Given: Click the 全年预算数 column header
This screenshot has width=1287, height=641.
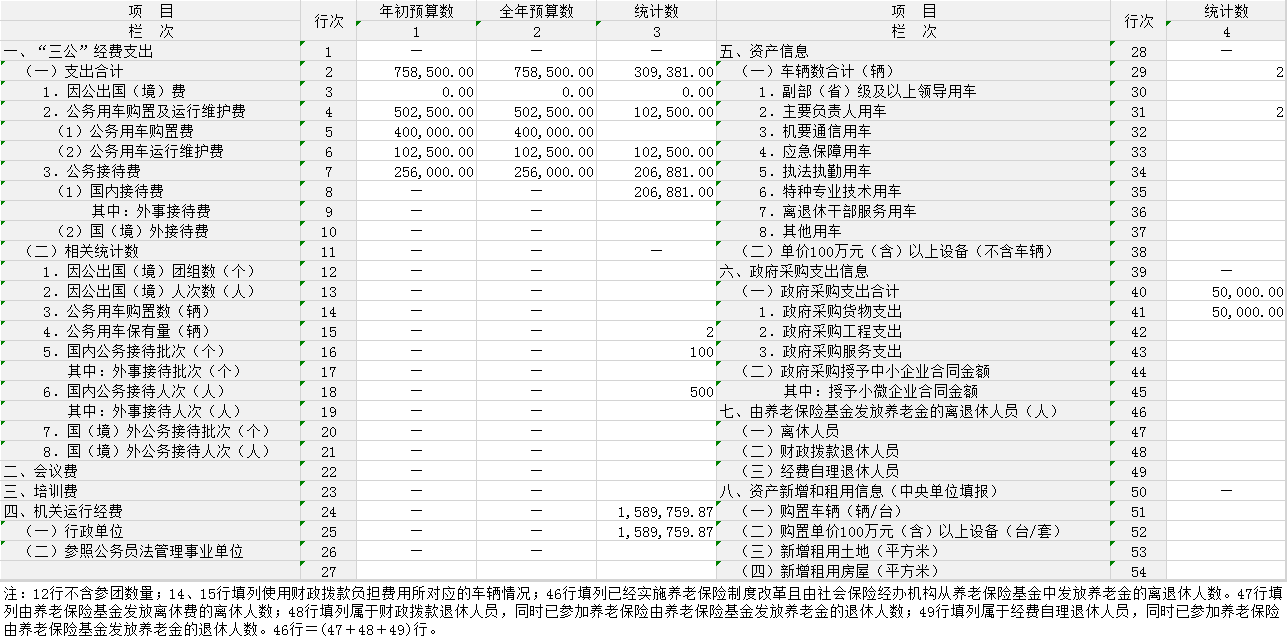Looking at the screenshot, I should coord(536,11).
